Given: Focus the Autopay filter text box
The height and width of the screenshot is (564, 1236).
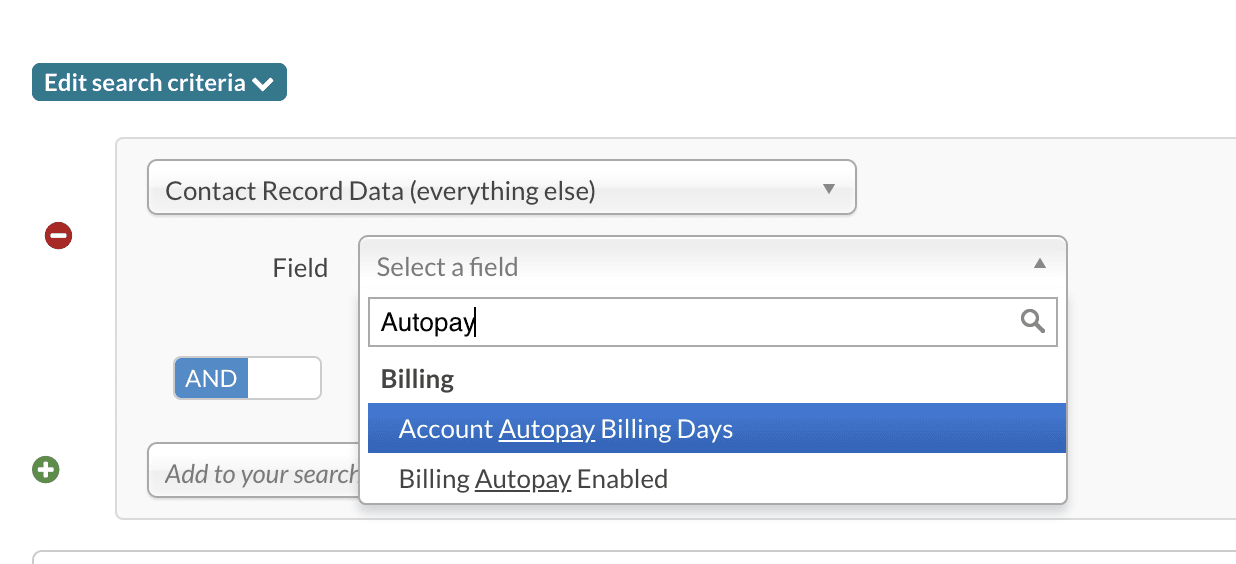Looking at the screenshot, I should [x=690, y=322].
